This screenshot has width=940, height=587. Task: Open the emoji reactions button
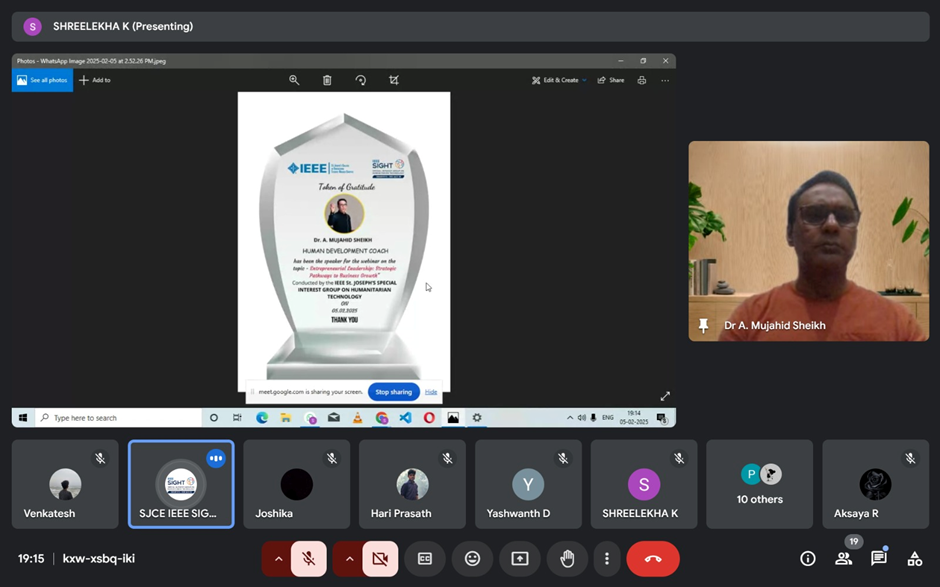[x=472, y=559]
